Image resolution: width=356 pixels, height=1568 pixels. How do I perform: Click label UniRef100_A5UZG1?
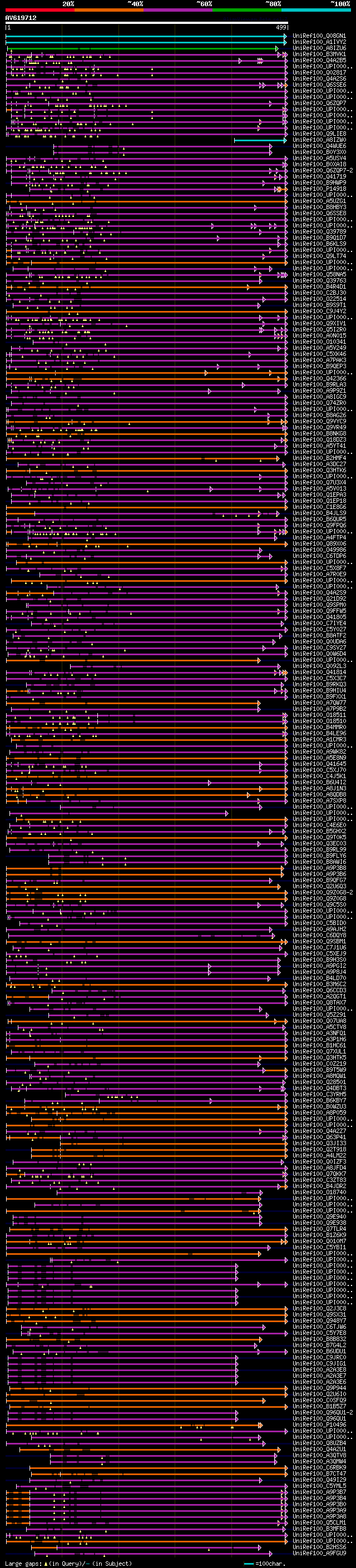click(319, 201)
